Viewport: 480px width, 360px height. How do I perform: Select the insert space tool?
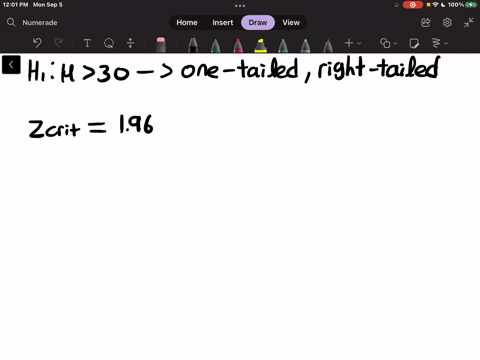(130, 43)
